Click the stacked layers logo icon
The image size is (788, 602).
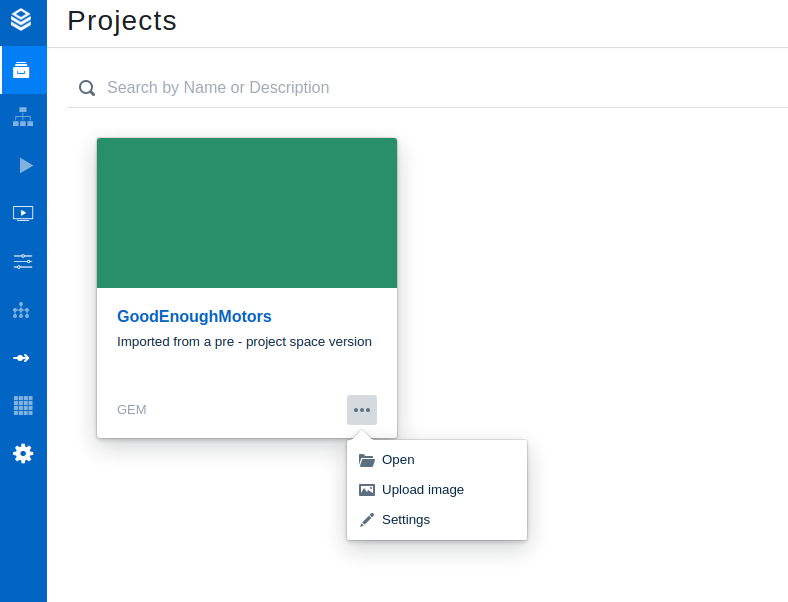coord(22,19)
